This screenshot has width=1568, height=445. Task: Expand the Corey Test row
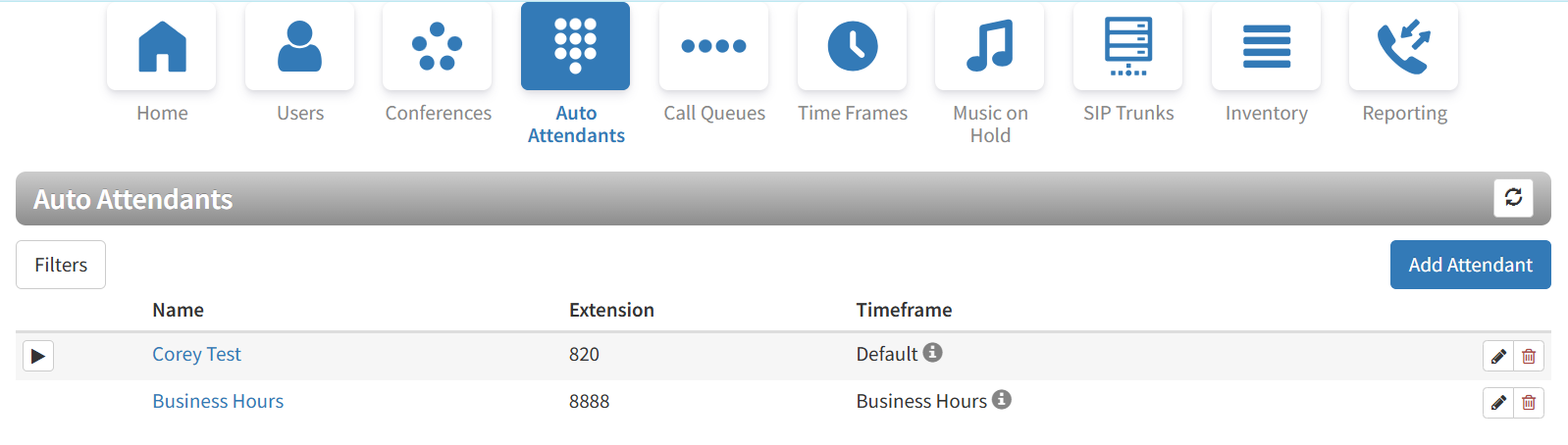38,356
